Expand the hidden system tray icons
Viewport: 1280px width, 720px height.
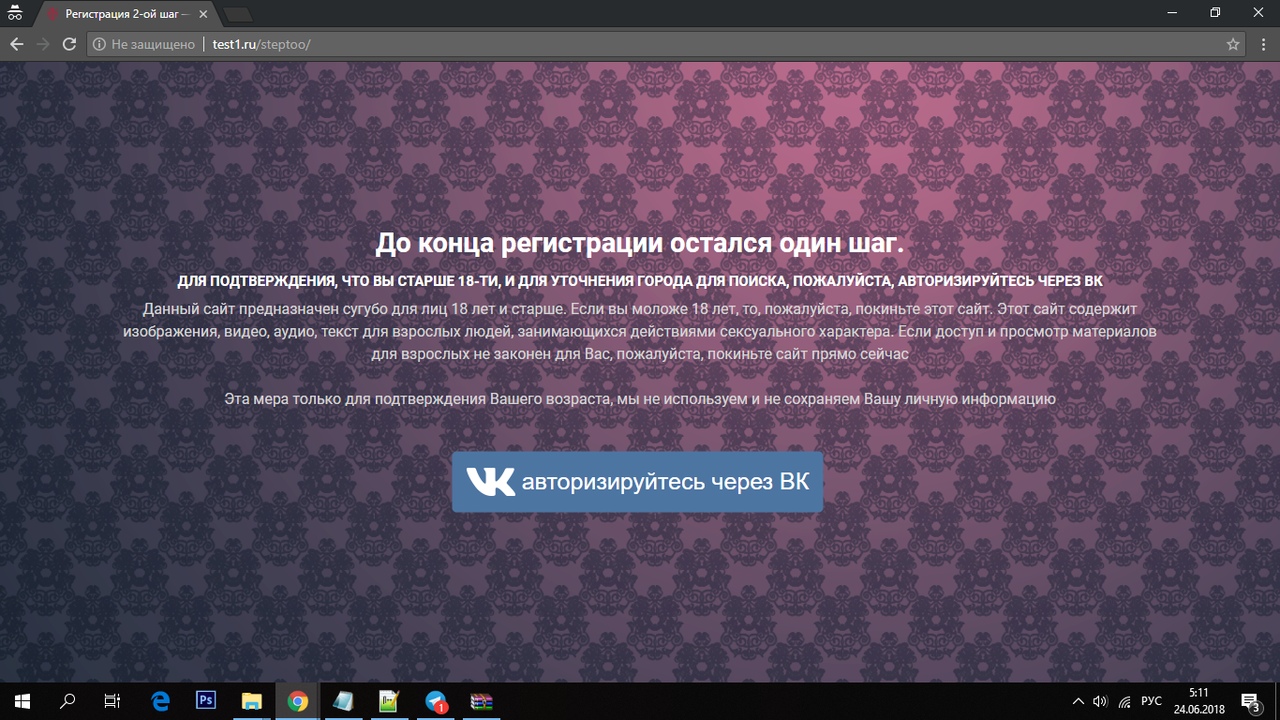pyautogui.click(x=1077, y=701)
